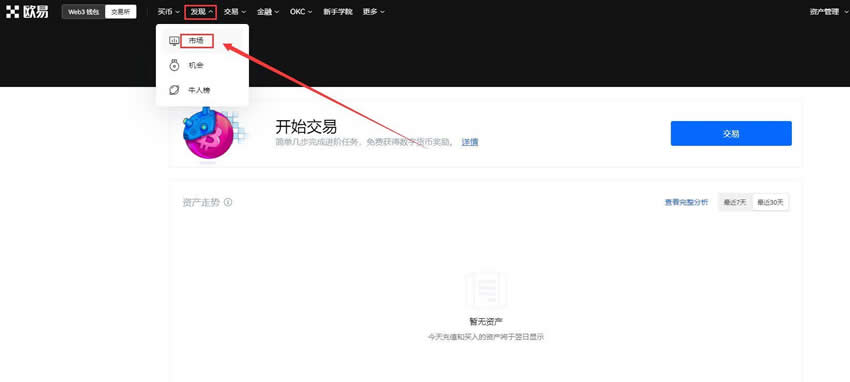Click the 市场 monitor icon in dropdown
Viewport: 850px width, 382px height.
click(x=174, y=41)
